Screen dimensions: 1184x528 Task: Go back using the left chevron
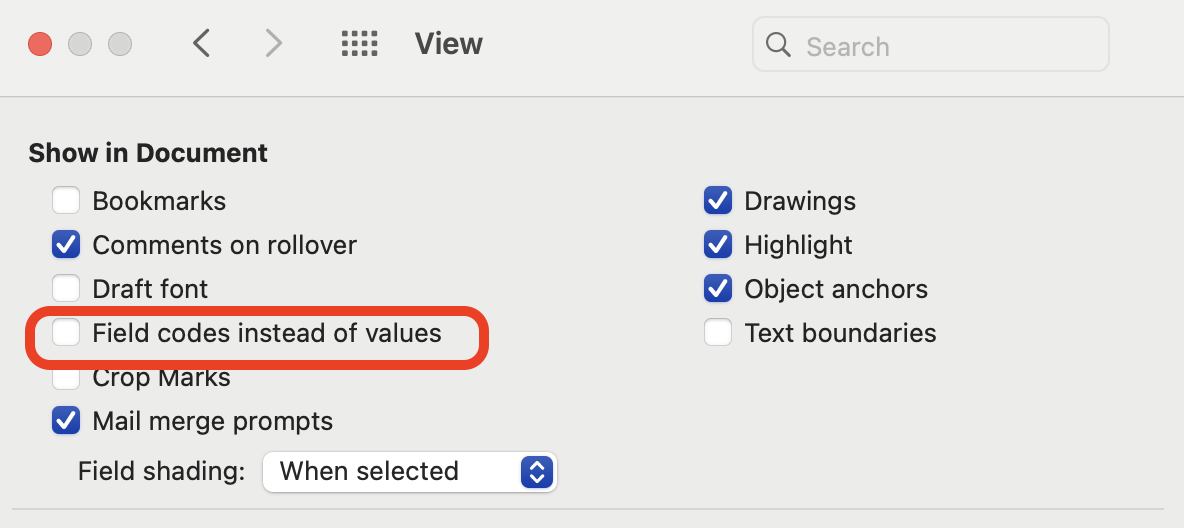pos(202,44)
